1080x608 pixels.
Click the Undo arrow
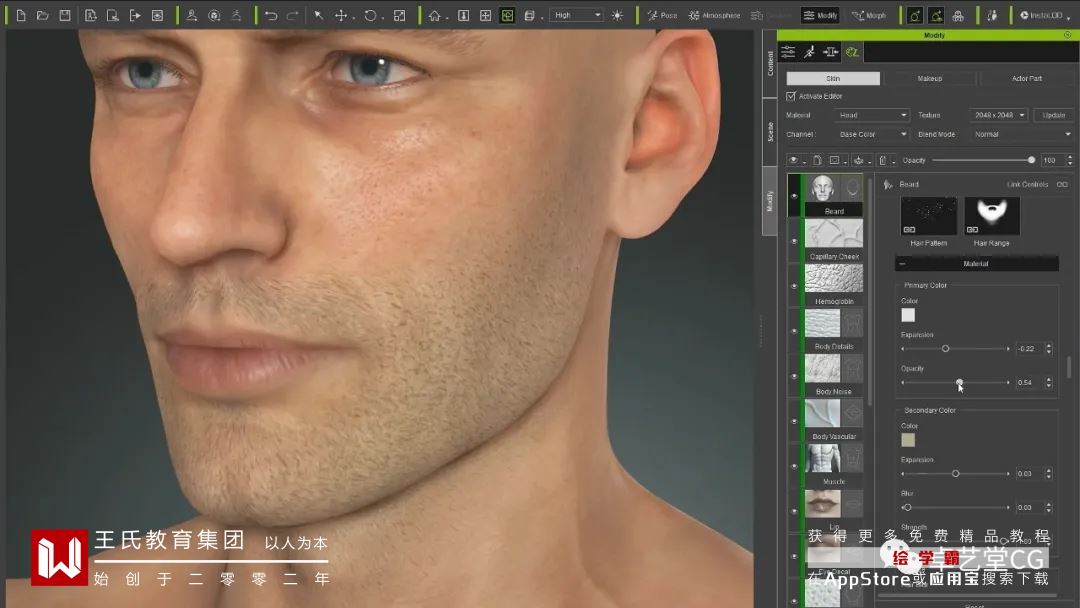tap(271, 15)
